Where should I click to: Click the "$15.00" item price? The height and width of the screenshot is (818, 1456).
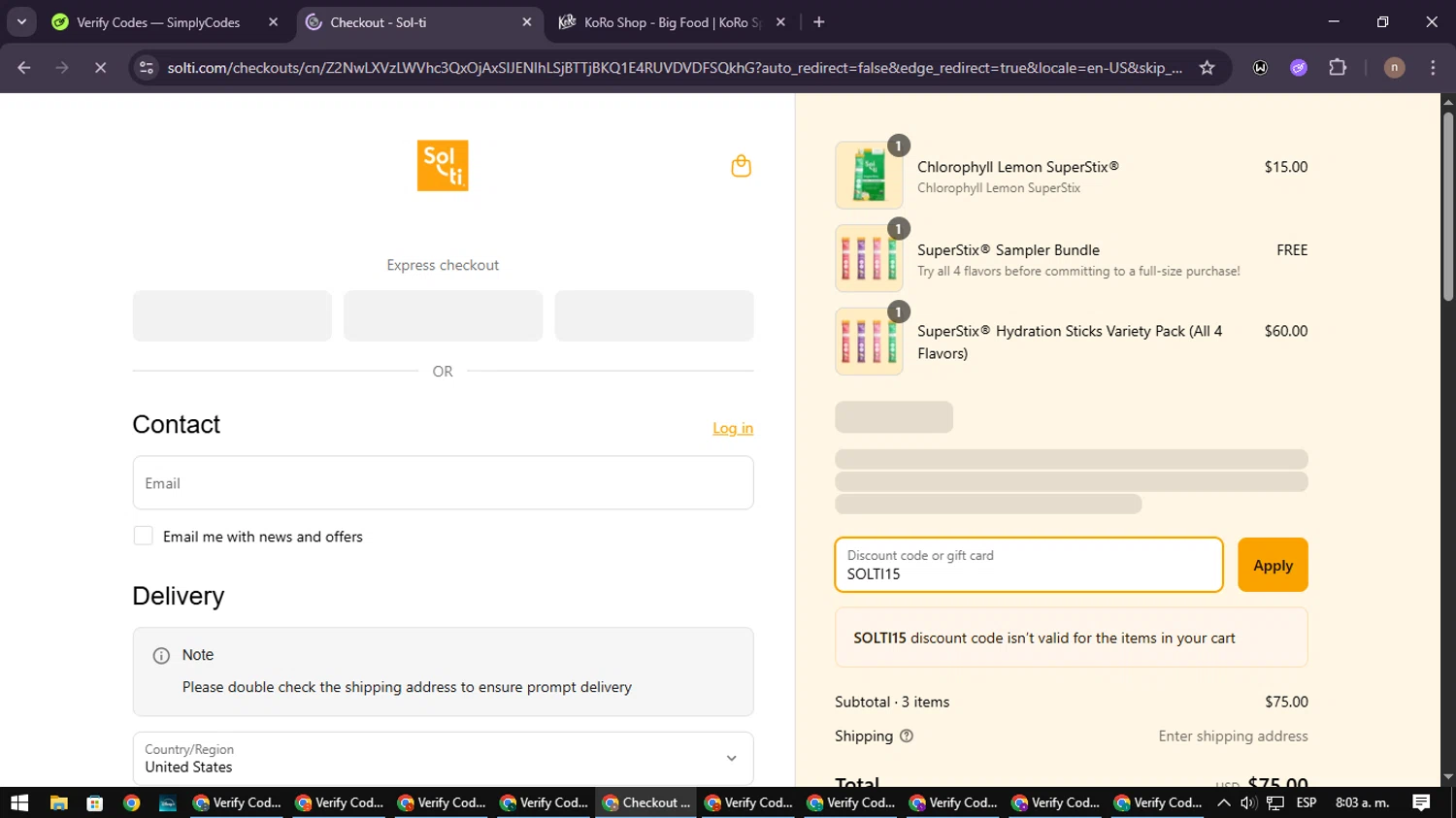pos(1286,167)
